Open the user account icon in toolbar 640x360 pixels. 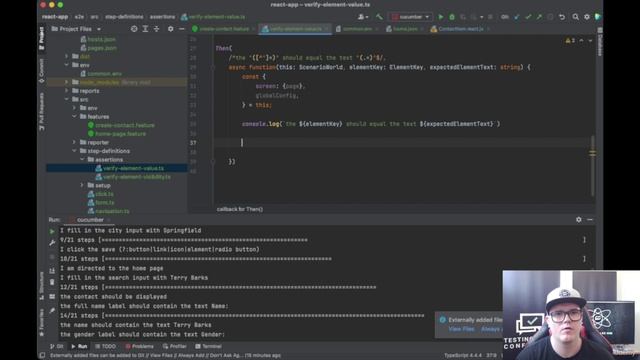362,17
